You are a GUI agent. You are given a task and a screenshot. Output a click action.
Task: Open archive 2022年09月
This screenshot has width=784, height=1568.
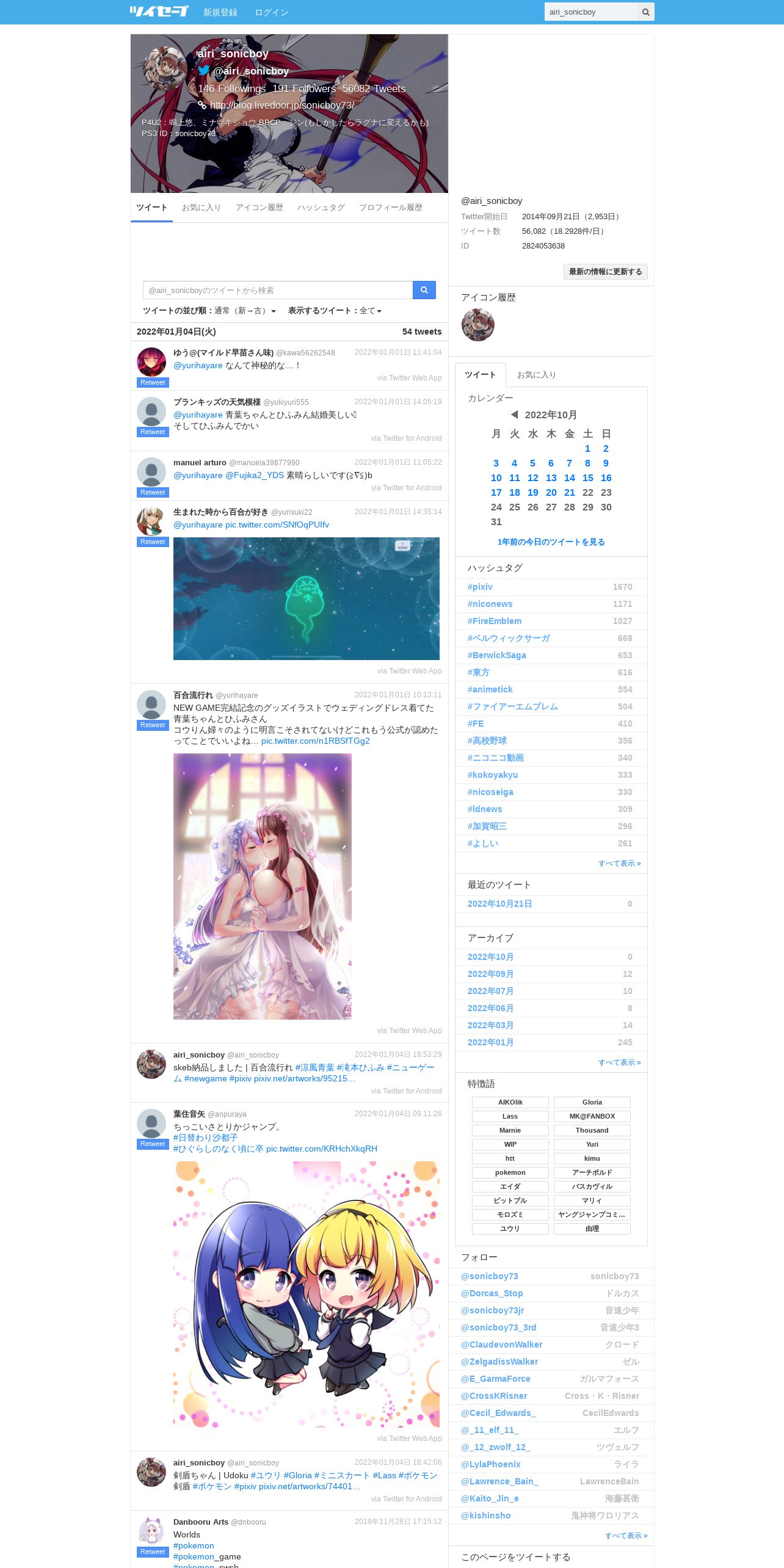click(x=490, y=974)
